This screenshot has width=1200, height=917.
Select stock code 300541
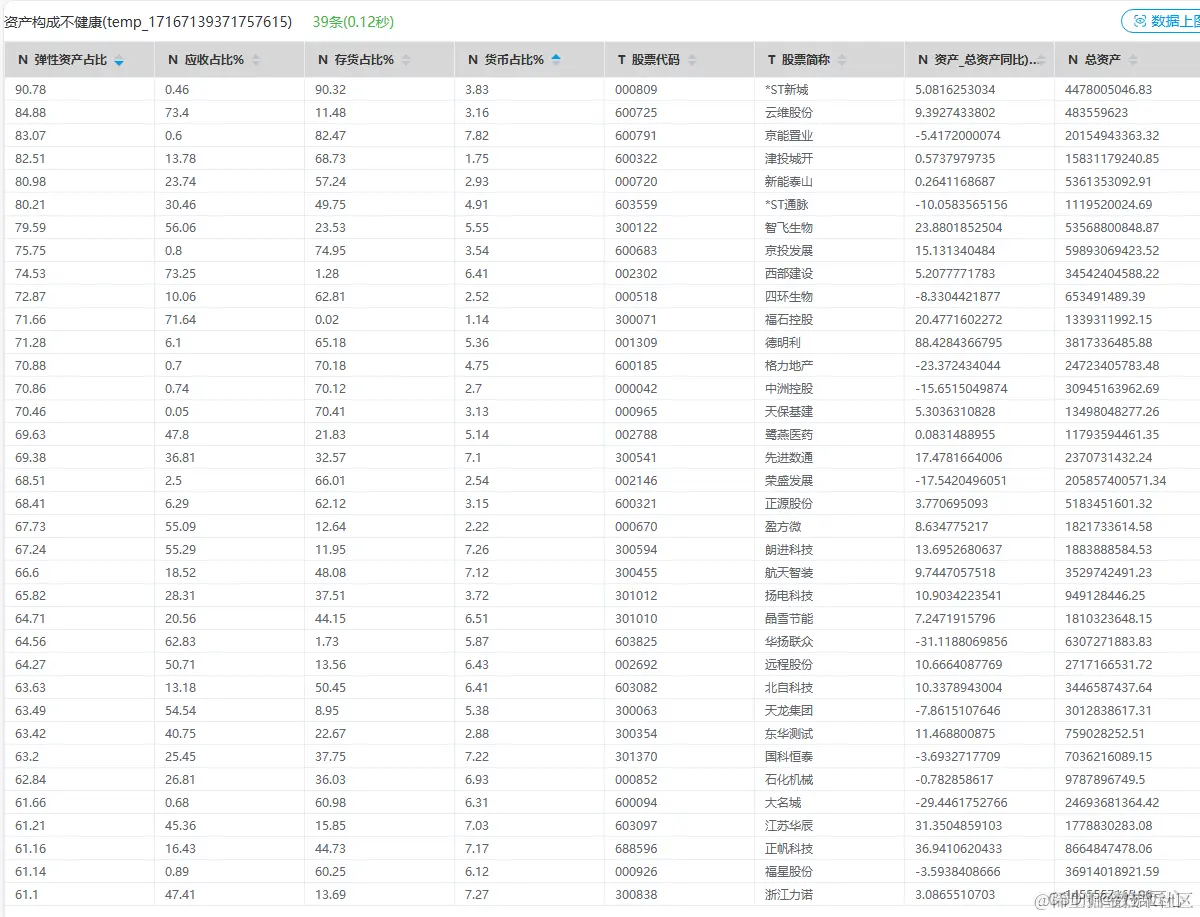point(636,458)
